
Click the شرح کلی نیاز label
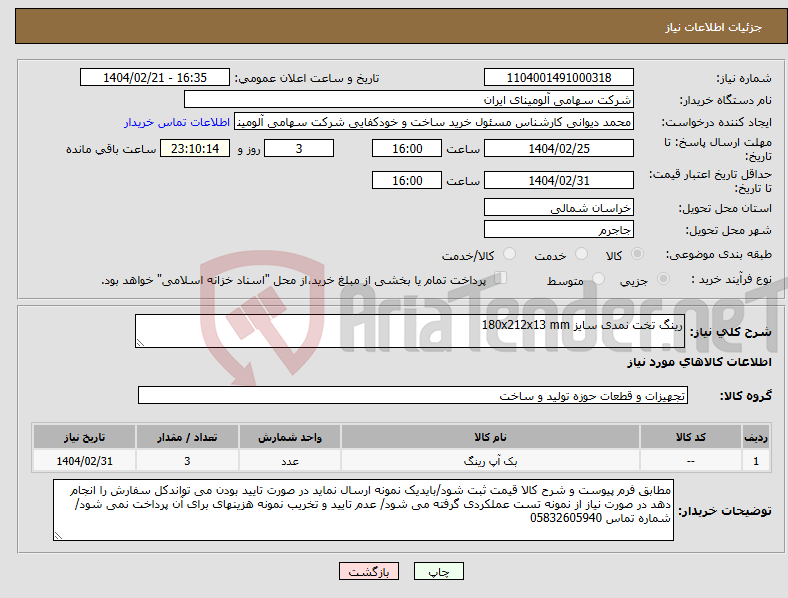click(x=730, y=332)
